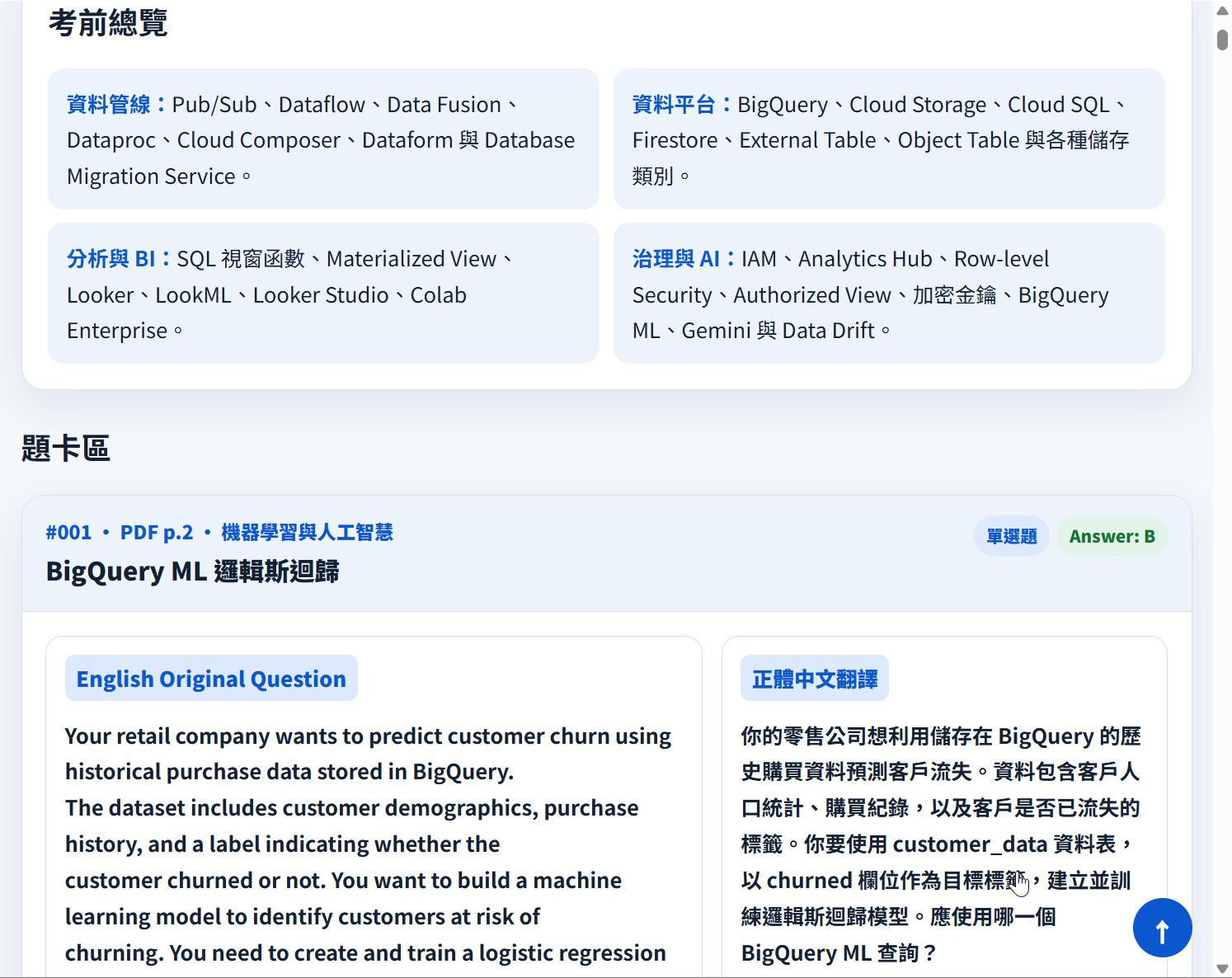Click the line 'historical purchase data stored in BigQuery.'
This screenshot has height=978, width=1232.
(289, 772)
